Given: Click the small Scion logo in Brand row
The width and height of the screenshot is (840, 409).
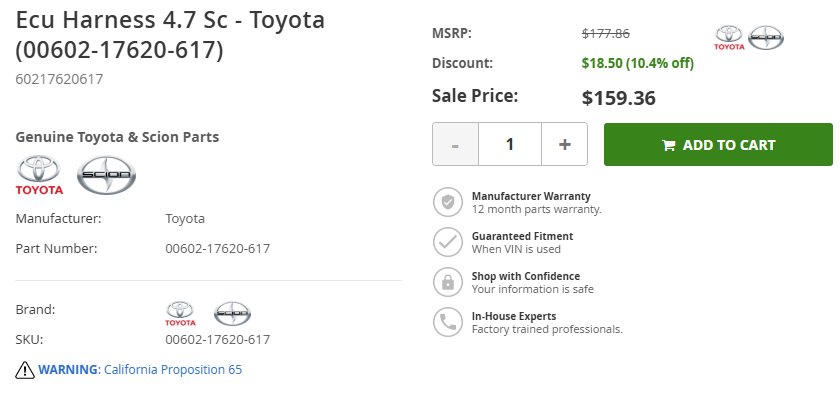Looking at the screenshot, I should pos(232,314).
